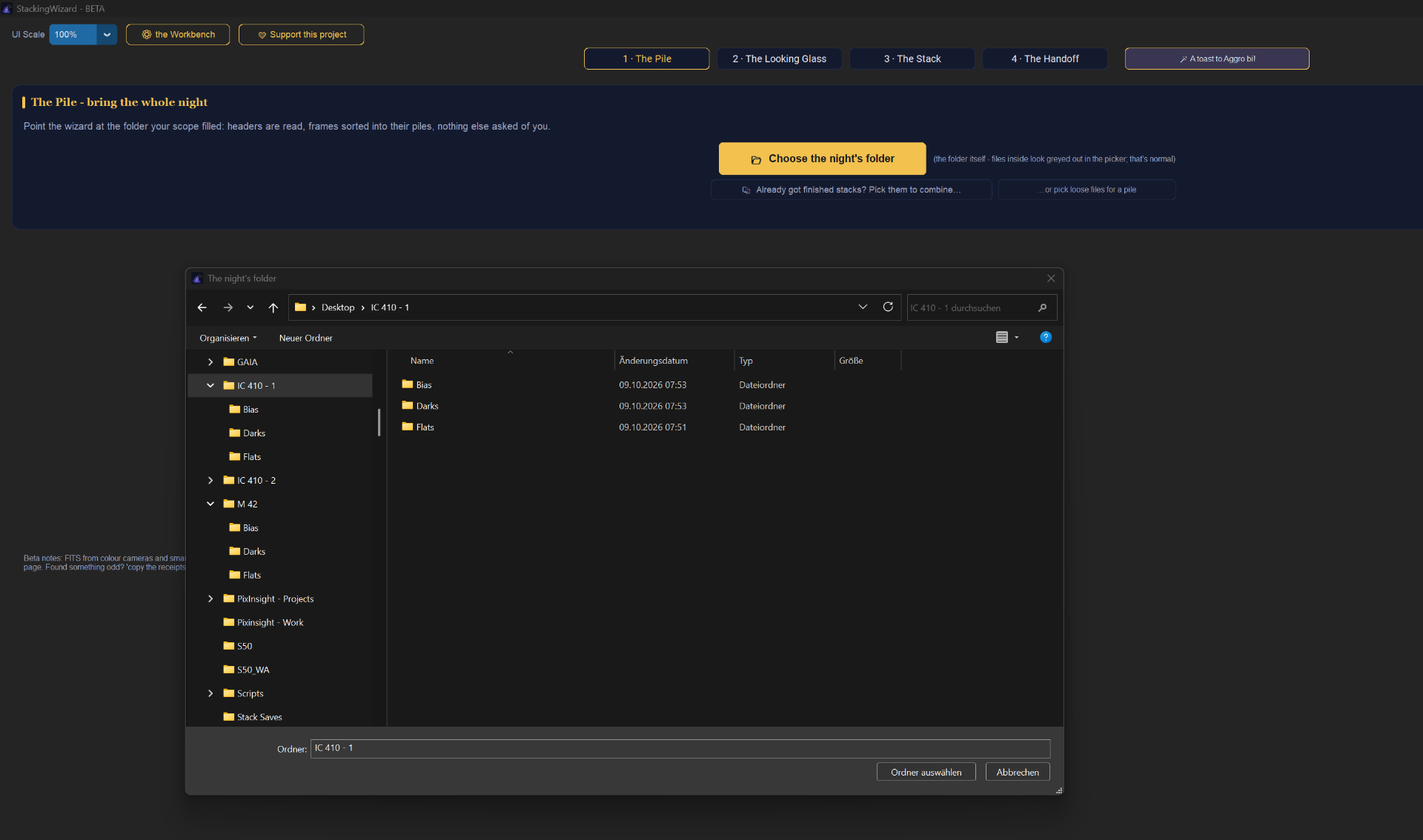Open recent locations chevron next to forward arrow
Viewport: 1423px width, 840px height.
click(251, 307)
